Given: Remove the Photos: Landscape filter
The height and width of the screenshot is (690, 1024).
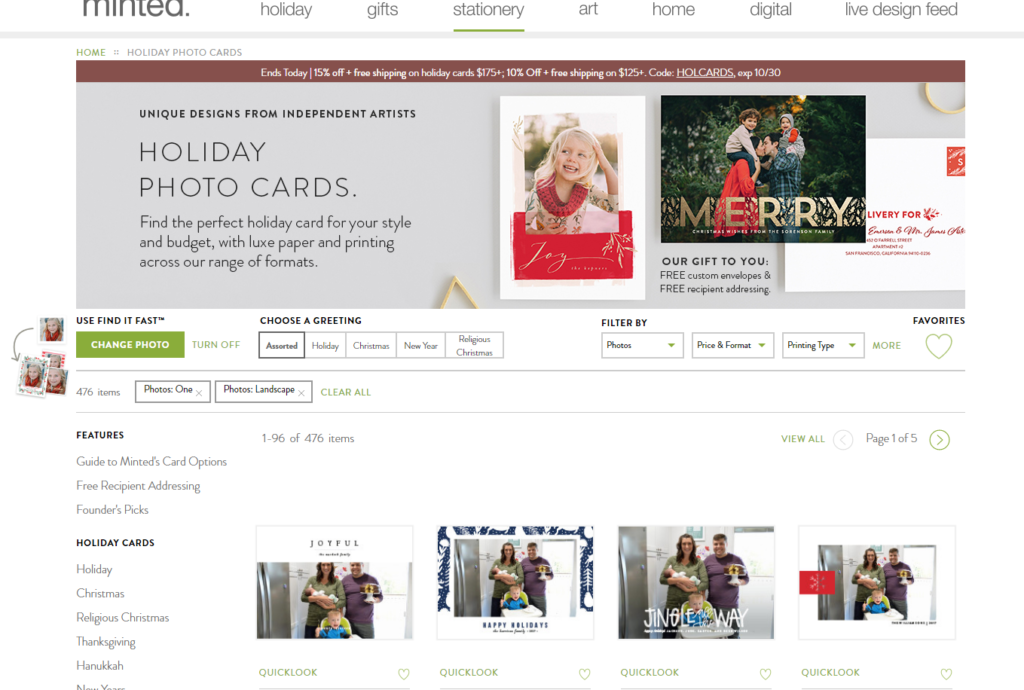Looking at the screenshot, I should pos(301,393).
